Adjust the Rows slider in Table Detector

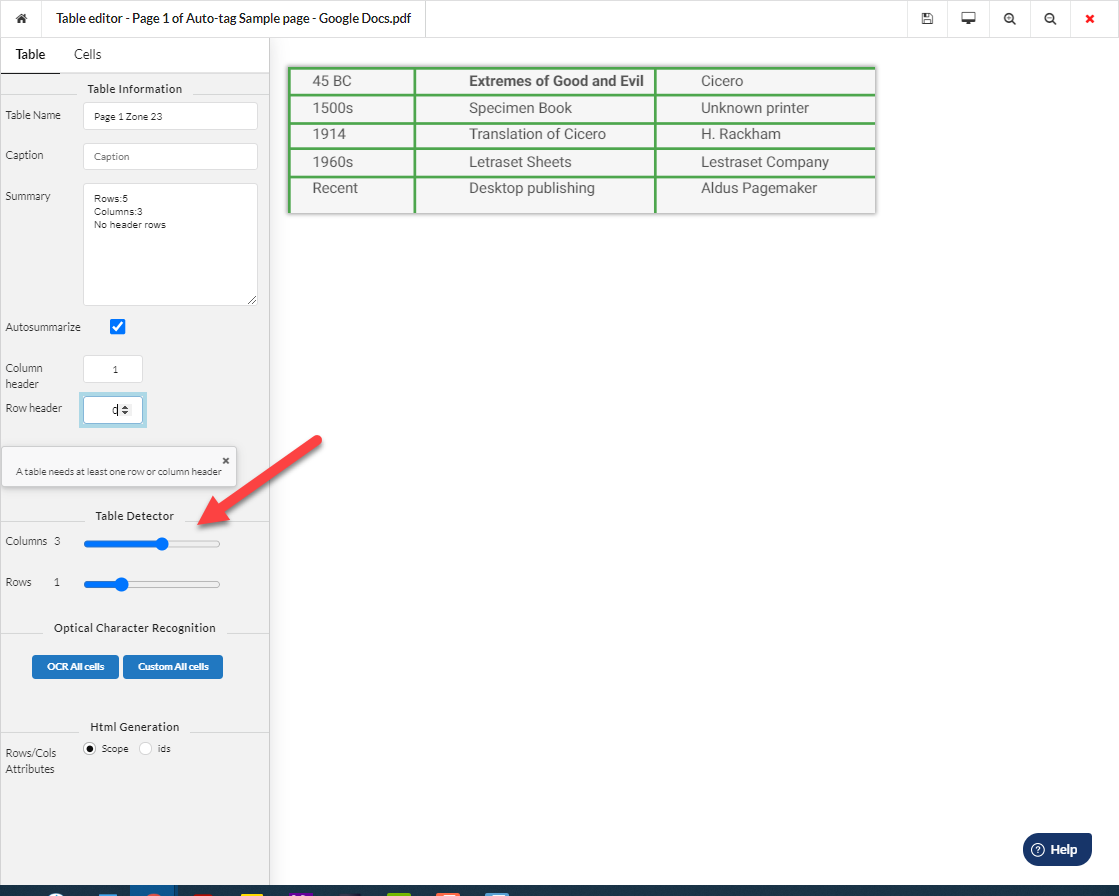tap(120, 584)
